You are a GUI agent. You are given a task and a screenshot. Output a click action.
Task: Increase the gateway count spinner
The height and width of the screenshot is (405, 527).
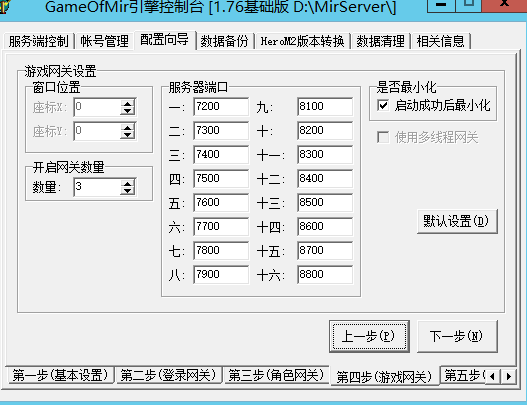click(x=127, y=184)
